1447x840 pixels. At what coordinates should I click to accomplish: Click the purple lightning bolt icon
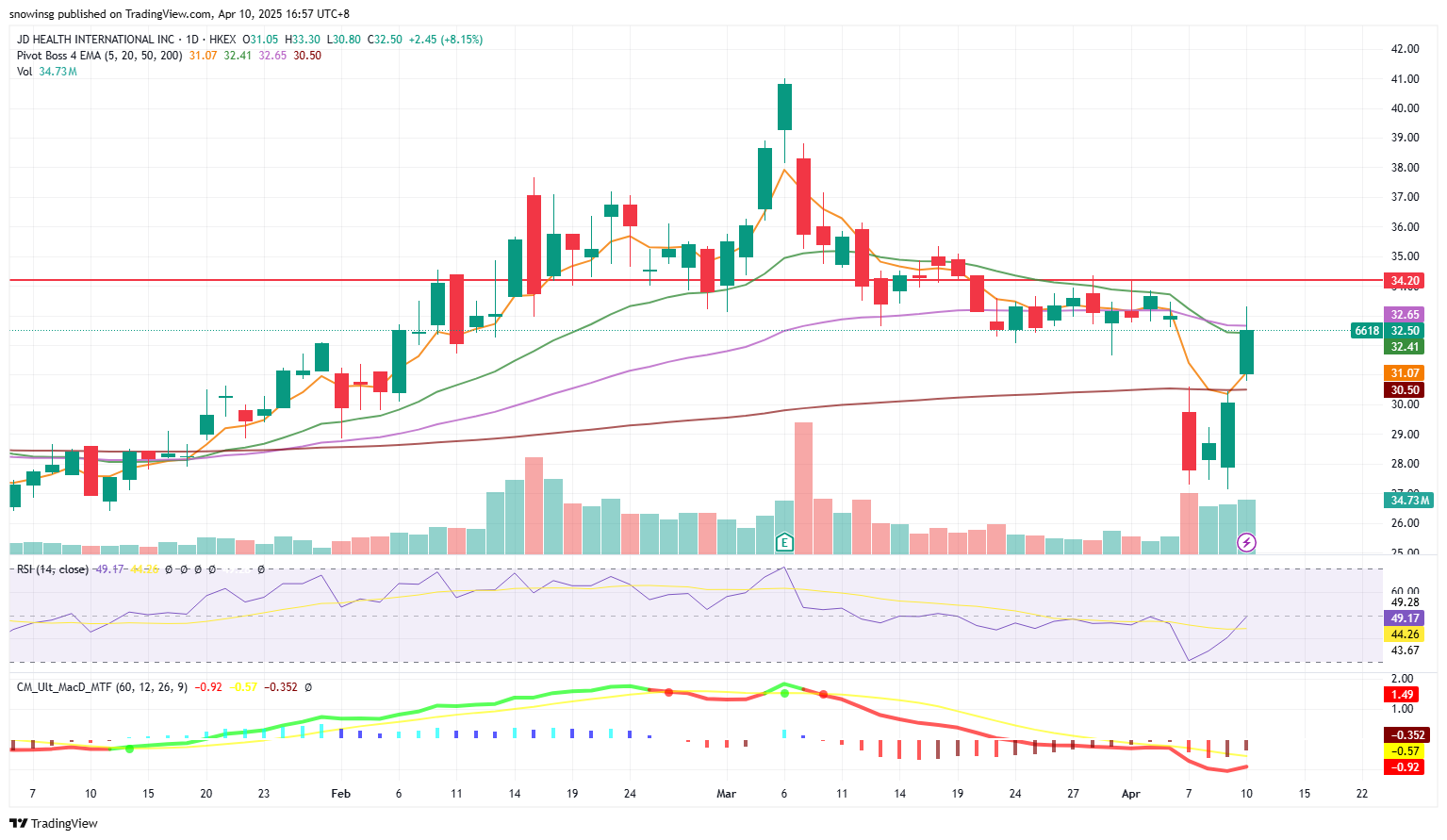pyautogui.click(x=1246, y=542)
